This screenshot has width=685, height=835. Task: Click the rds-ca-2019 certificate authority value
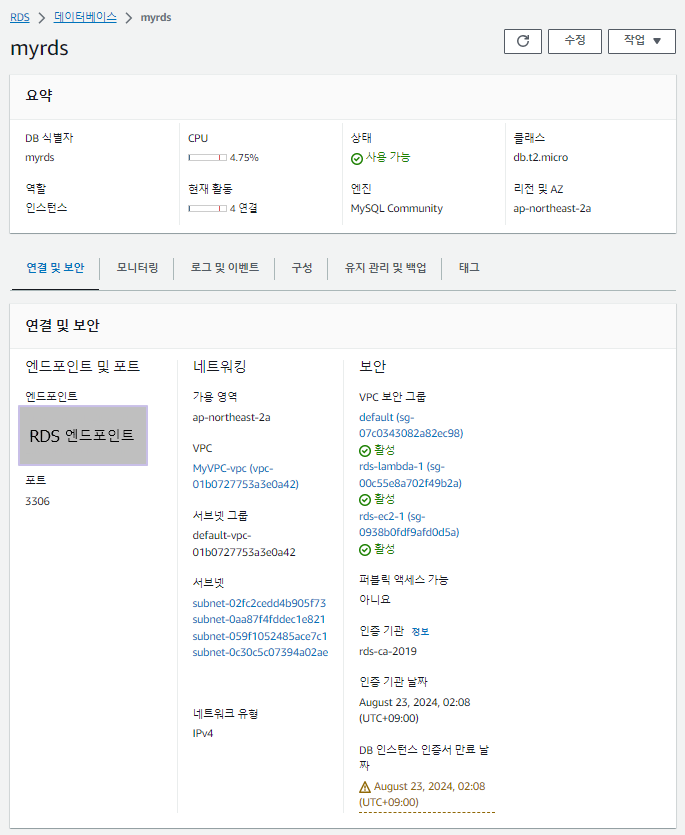[x=388, y=651]
